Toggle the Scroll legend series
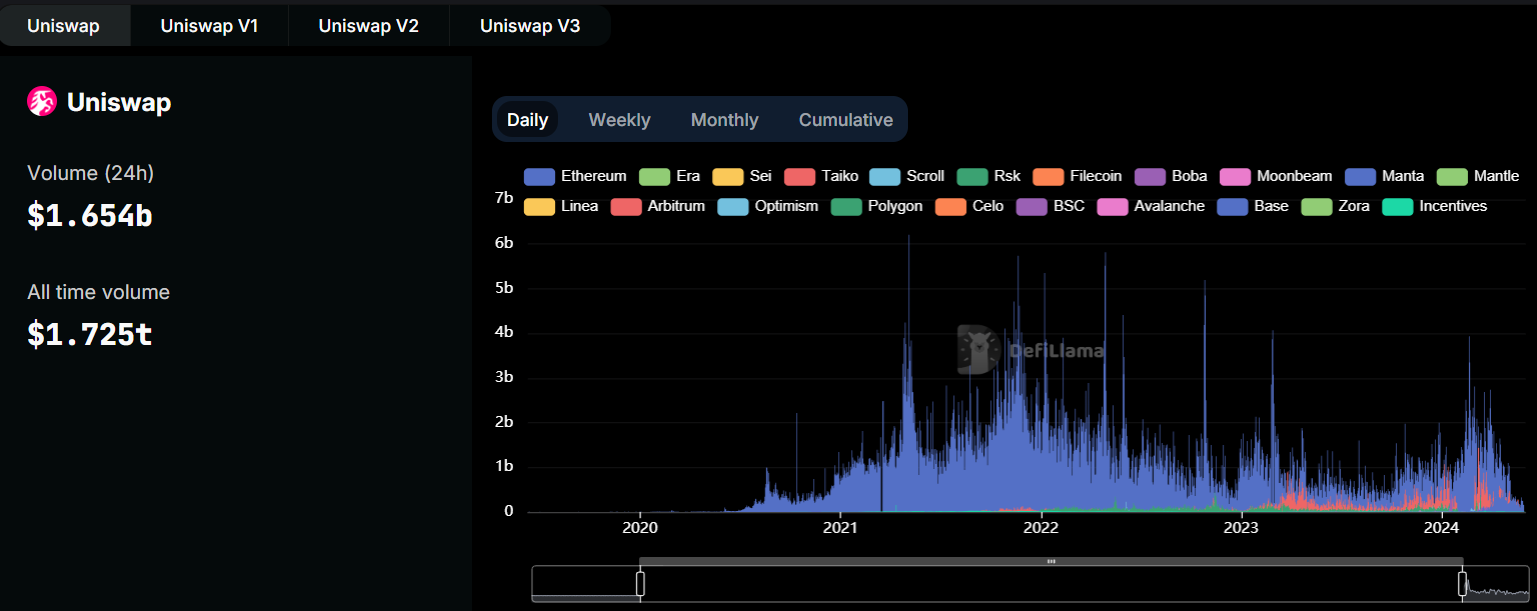 (x=907, y=176)
